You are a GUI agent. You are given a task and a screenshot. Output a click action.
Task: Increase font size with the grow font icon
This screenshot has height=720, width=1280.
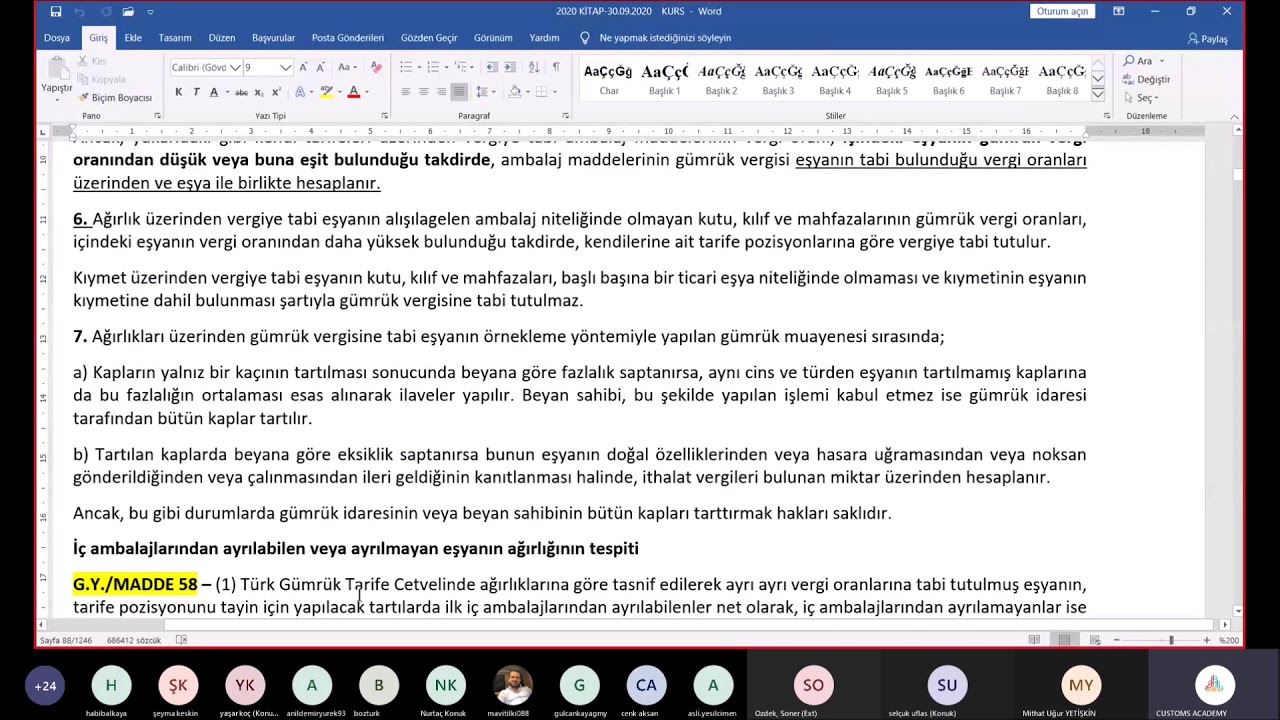[x=305, y=67]
